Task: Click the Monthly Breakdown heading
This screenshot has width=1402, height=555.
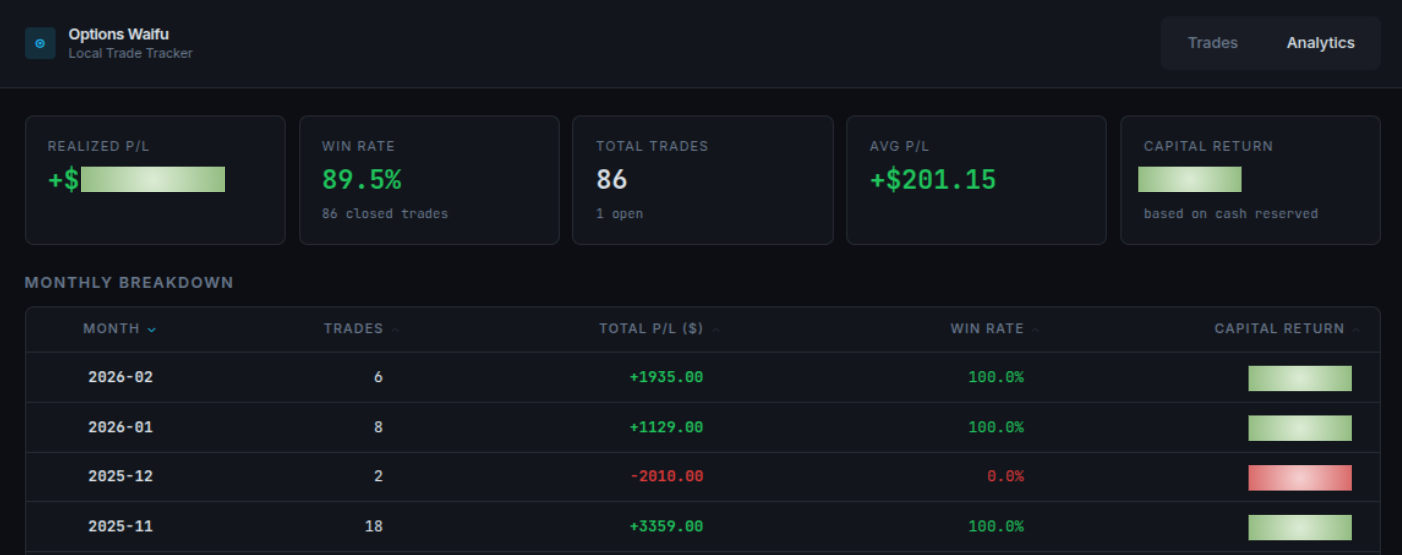Action: pos(129,283)
